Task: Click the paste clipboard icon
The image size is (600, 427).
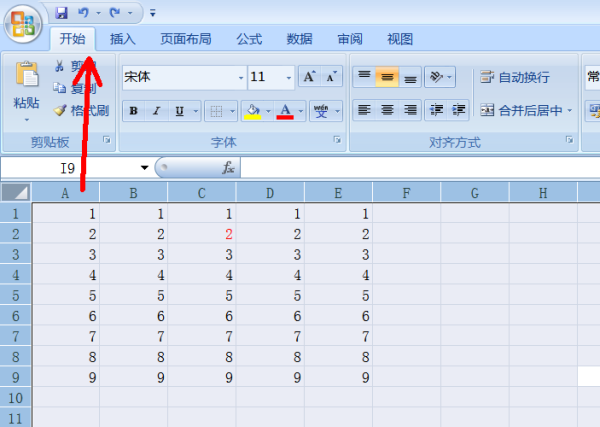Action: pyautogui.click(x=26, y=76)
